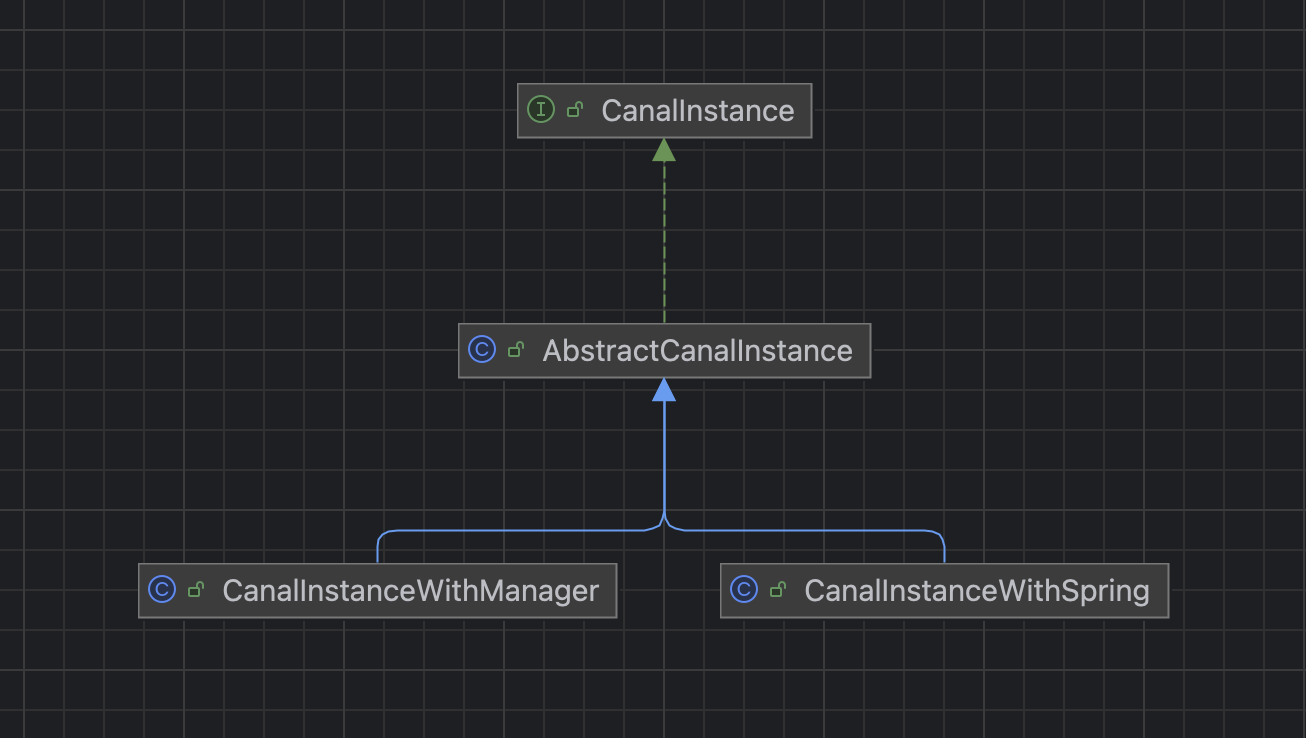Click the visibility lock icon on AbstractCanalInstance
This screenshot has height=738, width=1306.
click(x=516, y=350)
